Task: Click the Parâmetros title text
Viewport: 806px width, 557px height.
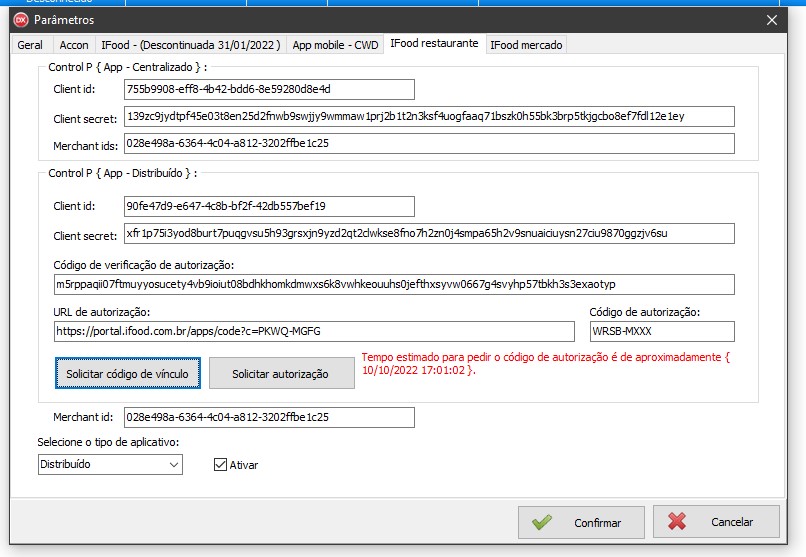Action: 64,20
